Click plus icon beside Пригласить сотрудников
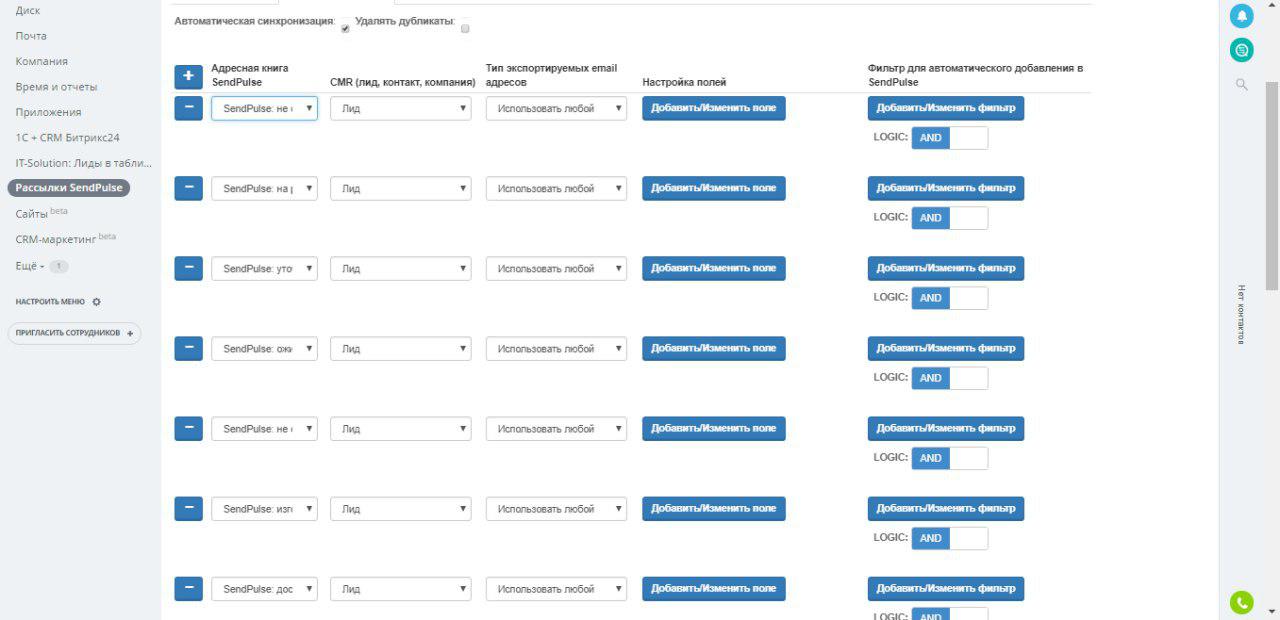Viewport: 1280px width, 620px height. [130, 334]
